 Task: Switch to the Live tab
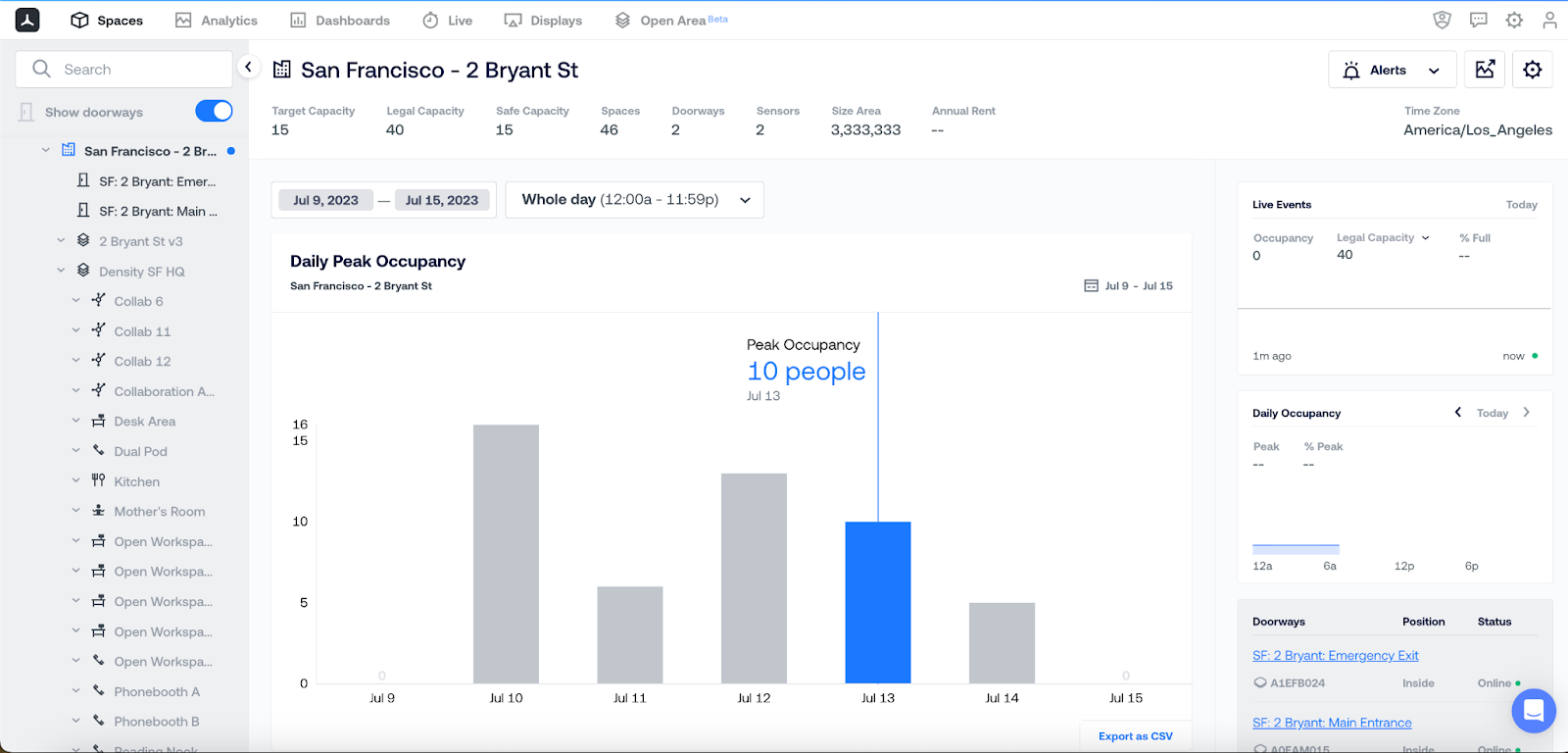pyautogui.click(x=447, y=20)
